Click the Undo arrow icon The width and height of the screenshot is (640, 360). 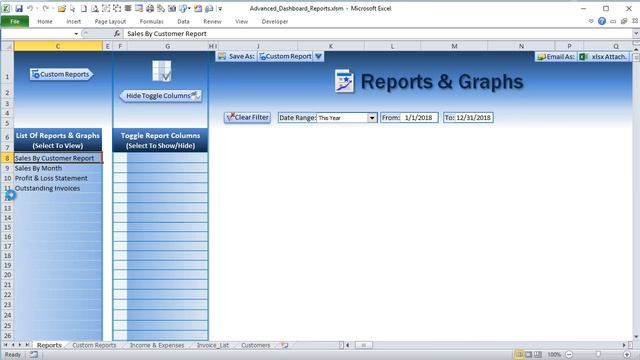pyautogui.click(x=30, y=8)
